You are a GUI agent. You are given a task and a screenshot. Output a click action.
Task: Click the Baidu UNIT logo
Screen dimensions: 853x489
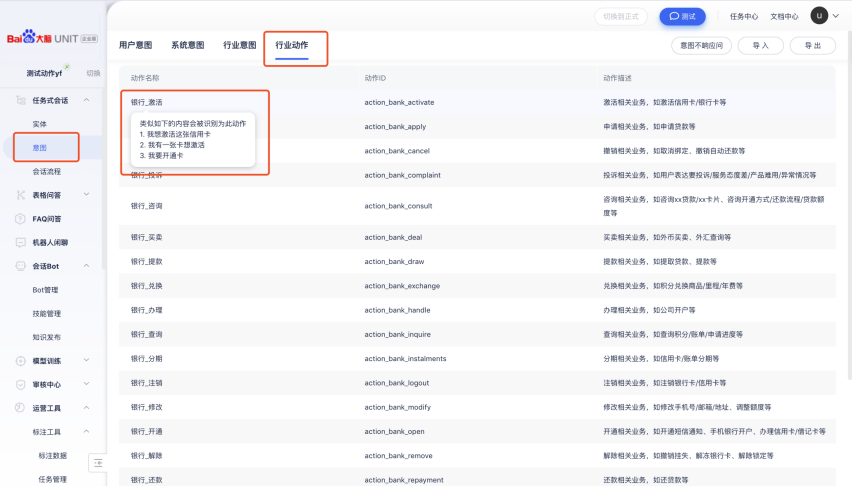coord(52,37)
